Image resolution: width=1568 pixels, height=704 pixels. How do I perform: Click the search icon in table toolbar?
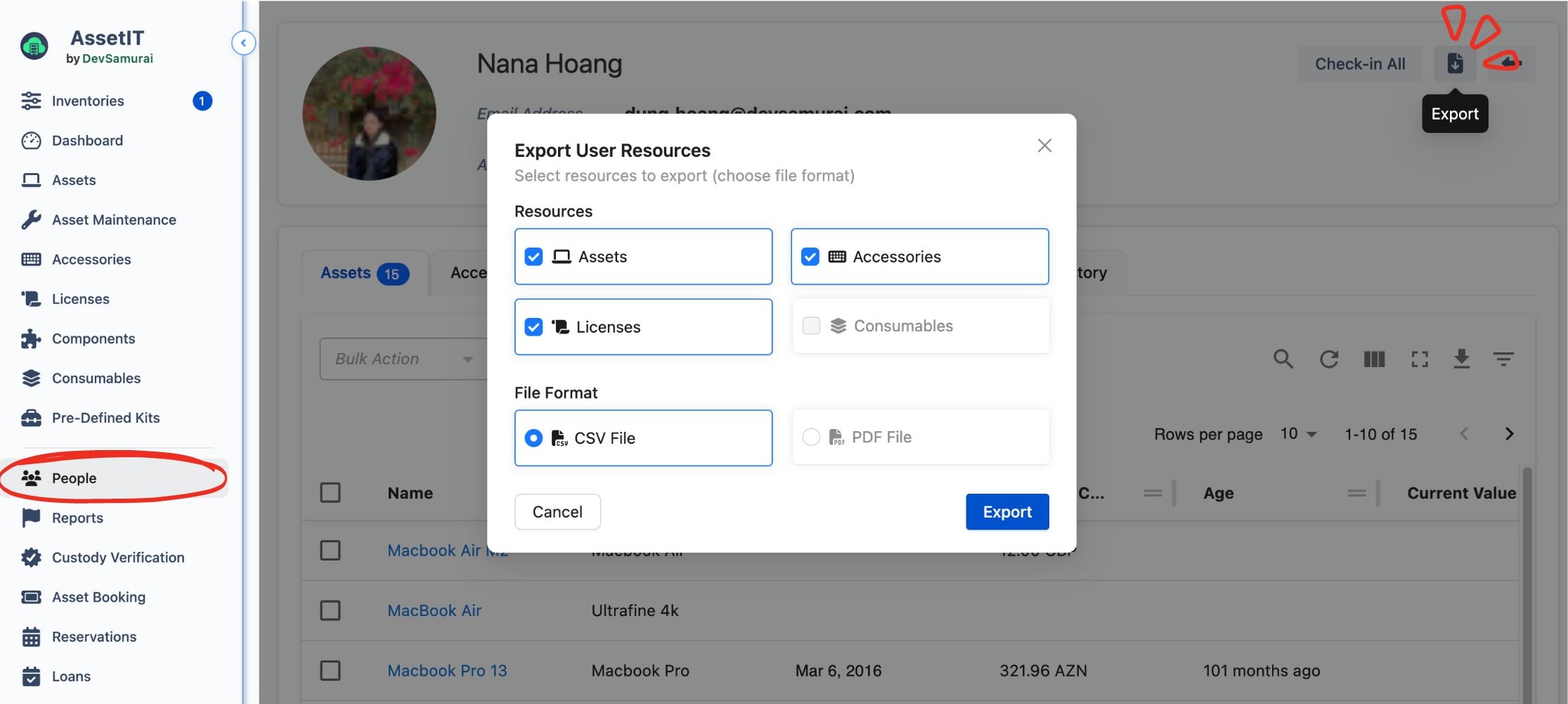pyautogui.click(x=1283, y=359)
